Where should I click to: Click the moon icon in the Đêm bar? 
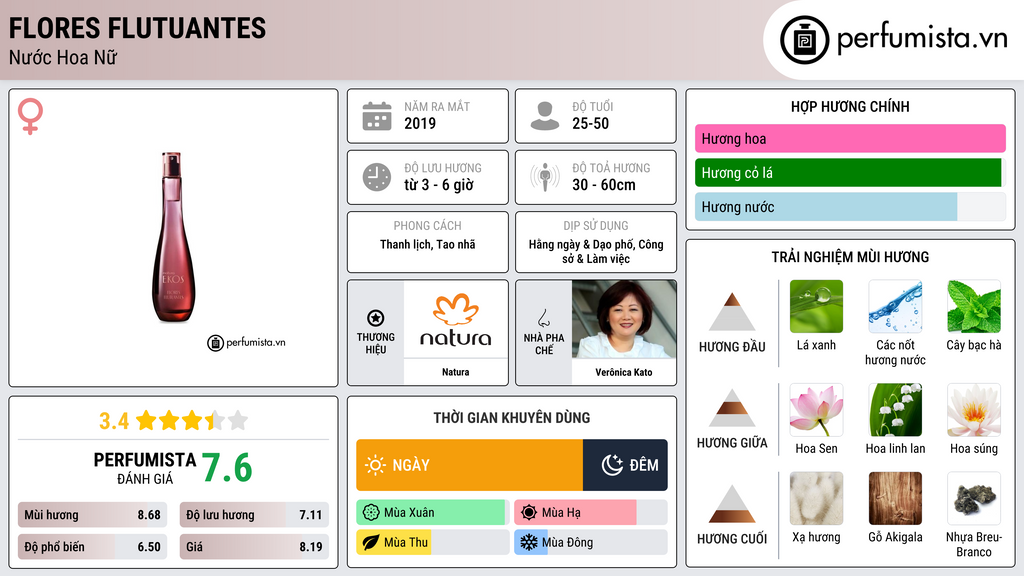coord(613,465)
